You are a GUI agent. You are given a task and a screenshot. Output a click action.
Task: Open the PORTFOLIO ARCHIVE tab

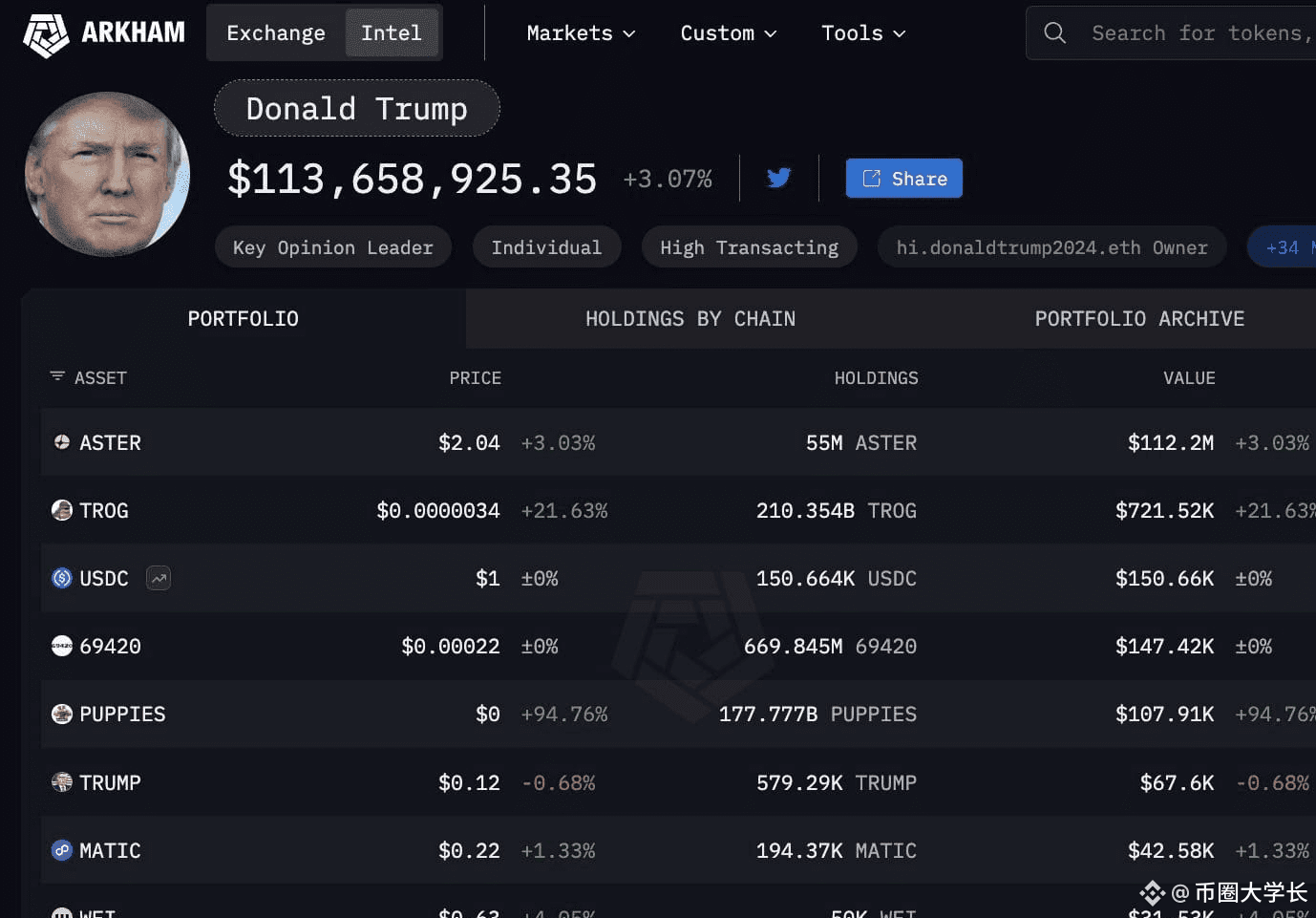coord(1139,319)
